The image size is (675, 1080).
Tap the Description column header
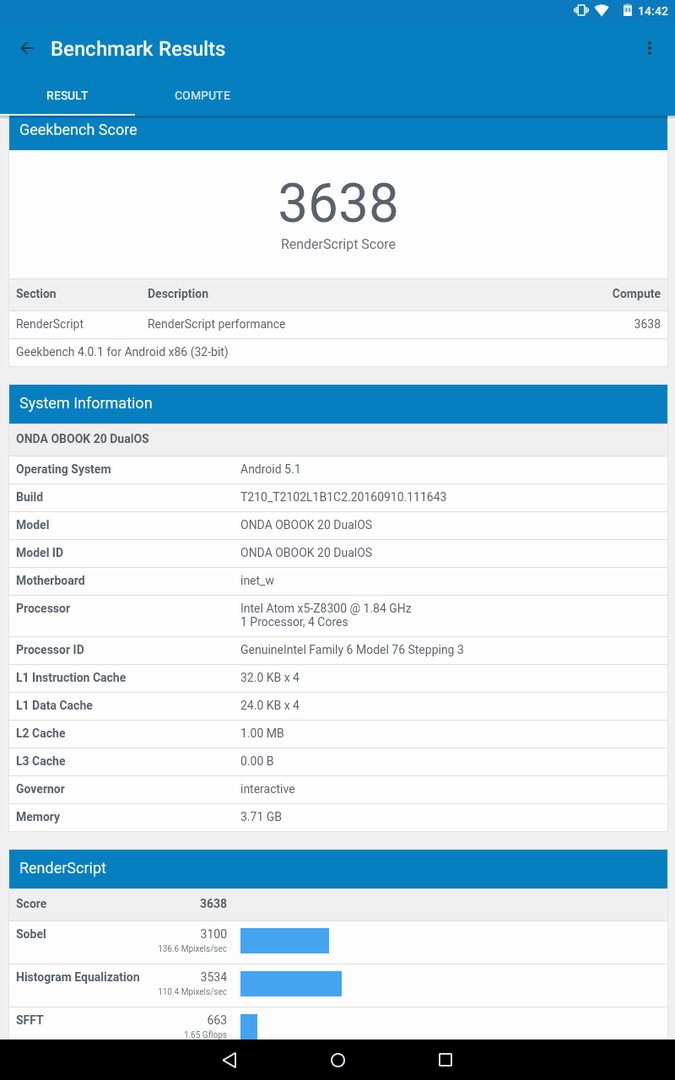point(178,293)
